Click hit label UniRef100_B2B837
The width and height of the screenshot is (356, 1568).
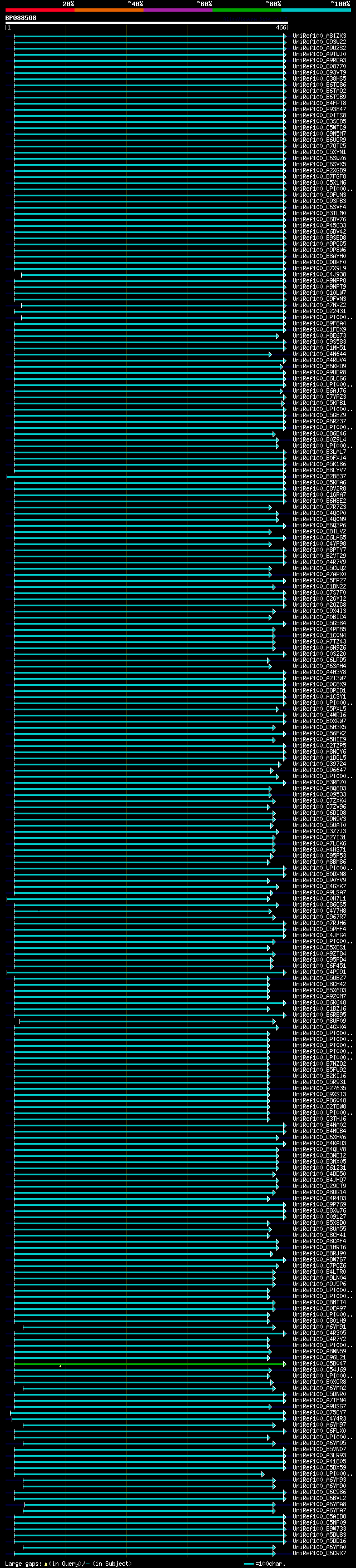coord(319,477)
